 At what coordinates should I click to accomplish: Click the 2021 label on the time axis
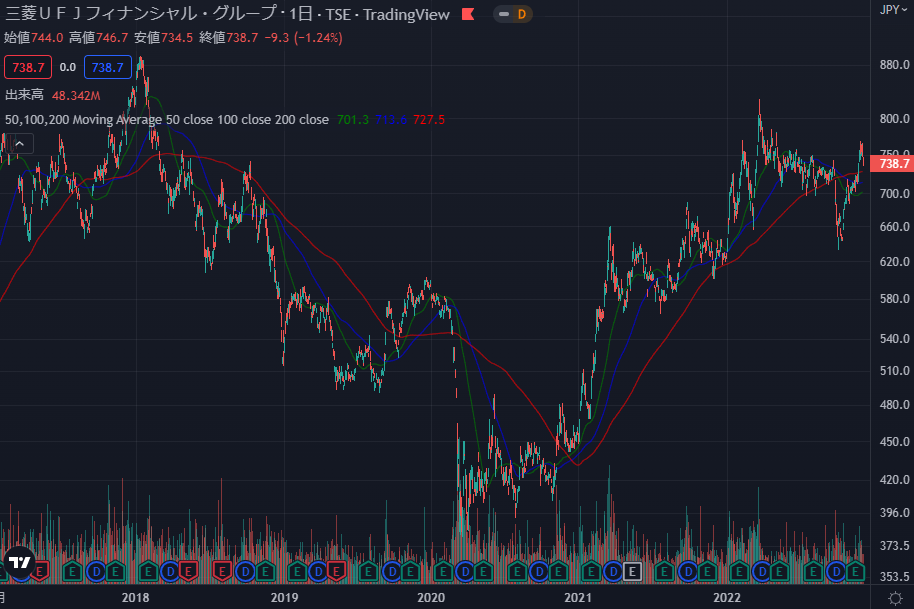(x=578, y=598)
